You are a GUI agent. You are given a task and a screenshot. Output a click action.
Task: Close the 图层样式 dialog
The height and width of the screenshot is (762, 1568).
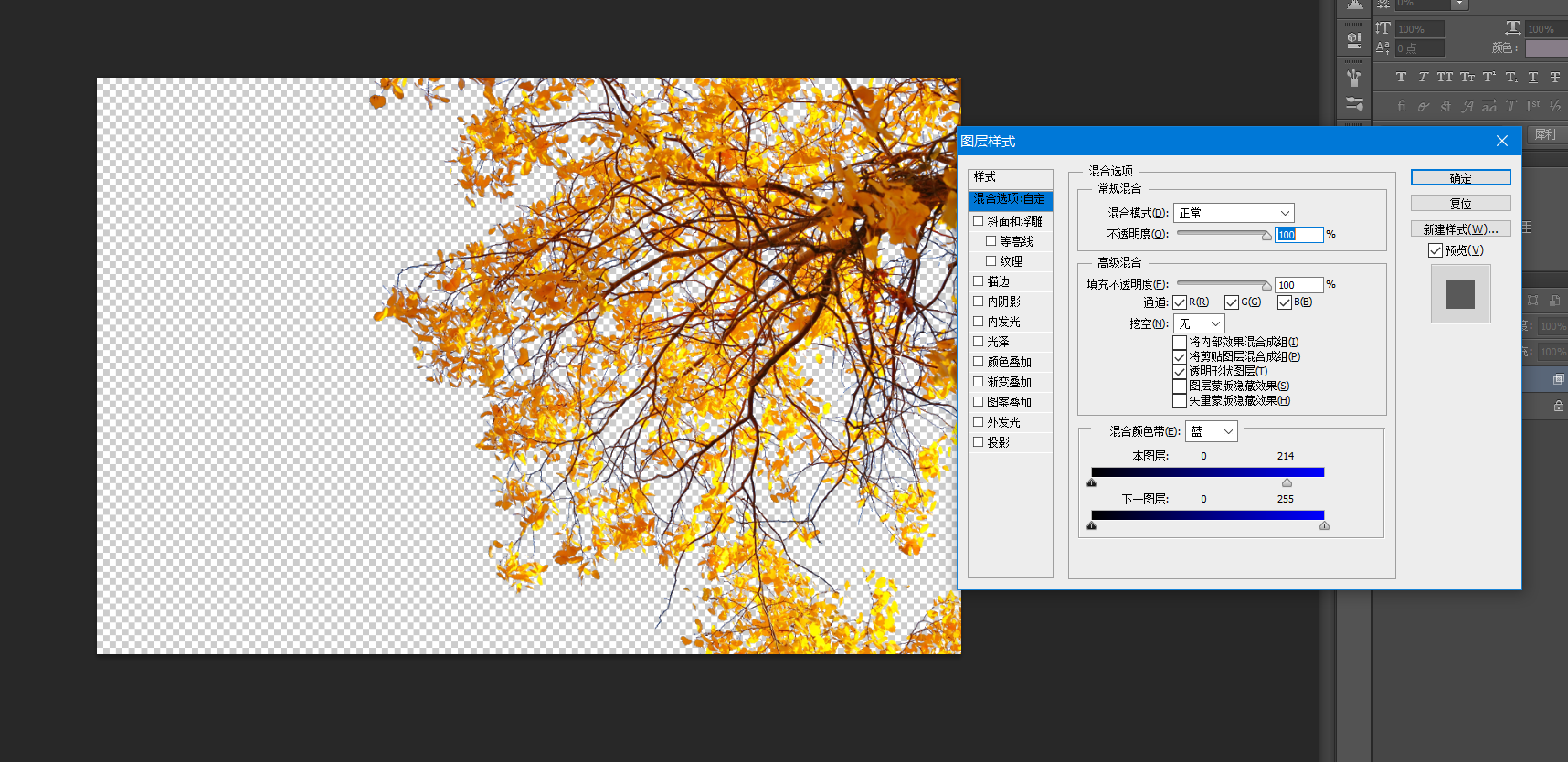(x=1502, y=141)
